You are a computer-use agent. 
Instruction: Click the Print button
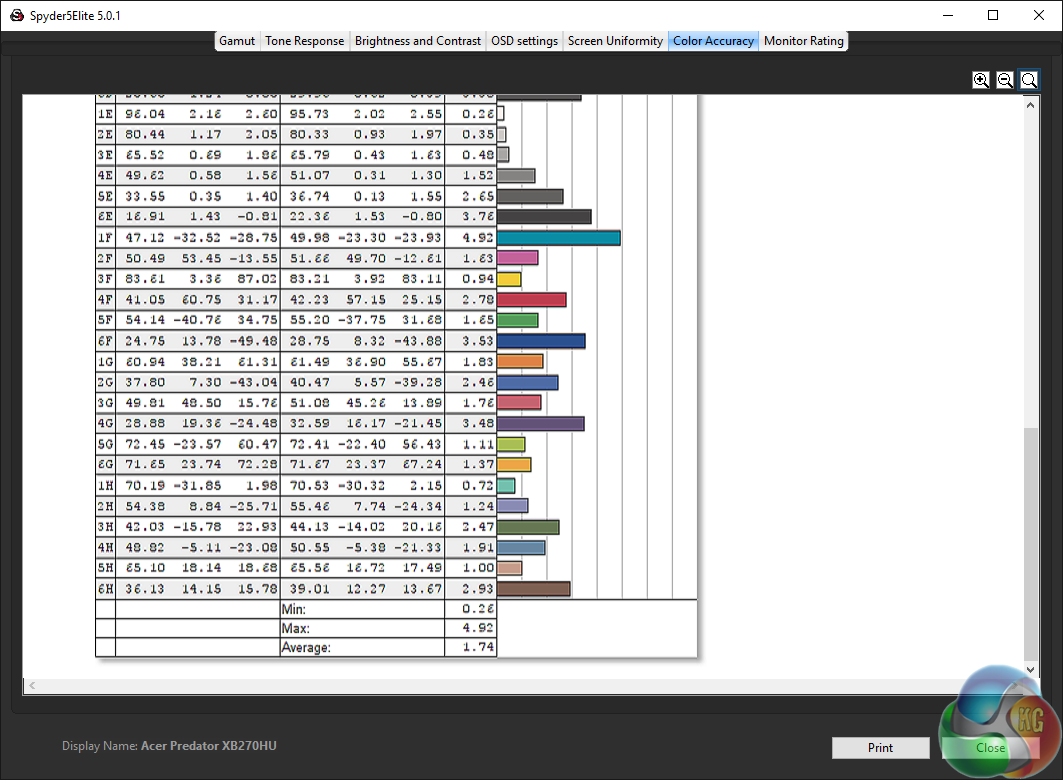(880, 747)
